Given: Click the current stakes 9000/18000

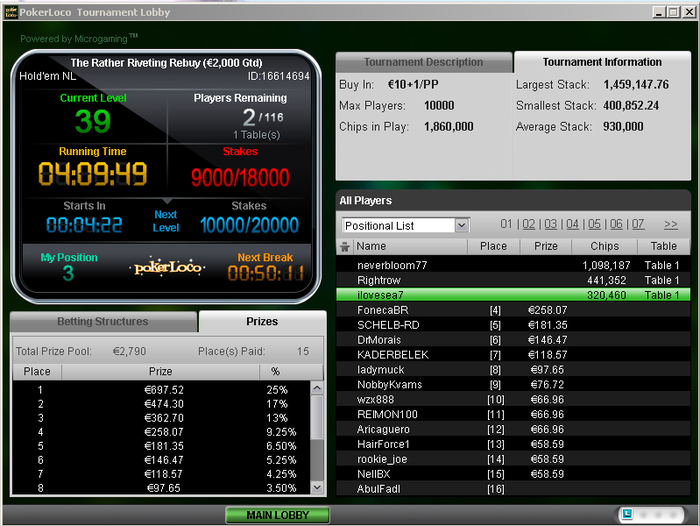Looking at the screenshot, I should [240, 177].
